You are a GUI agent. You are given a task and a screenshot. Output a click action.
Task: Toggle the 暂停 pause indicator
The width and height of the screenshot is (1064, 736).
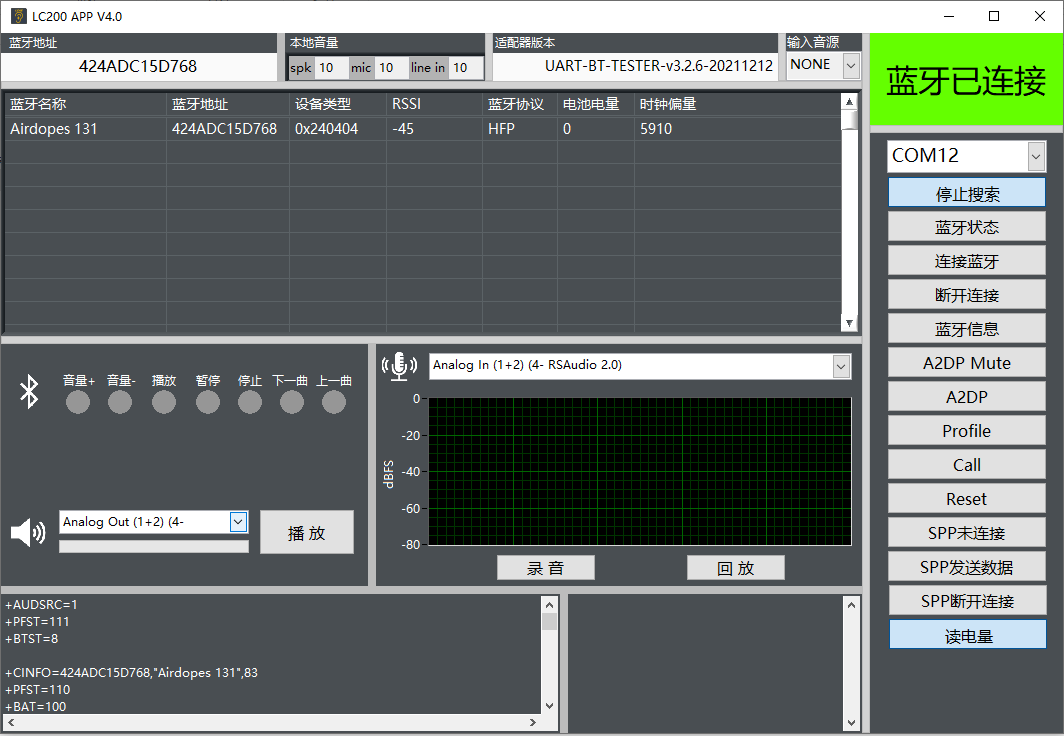[208, 402]
